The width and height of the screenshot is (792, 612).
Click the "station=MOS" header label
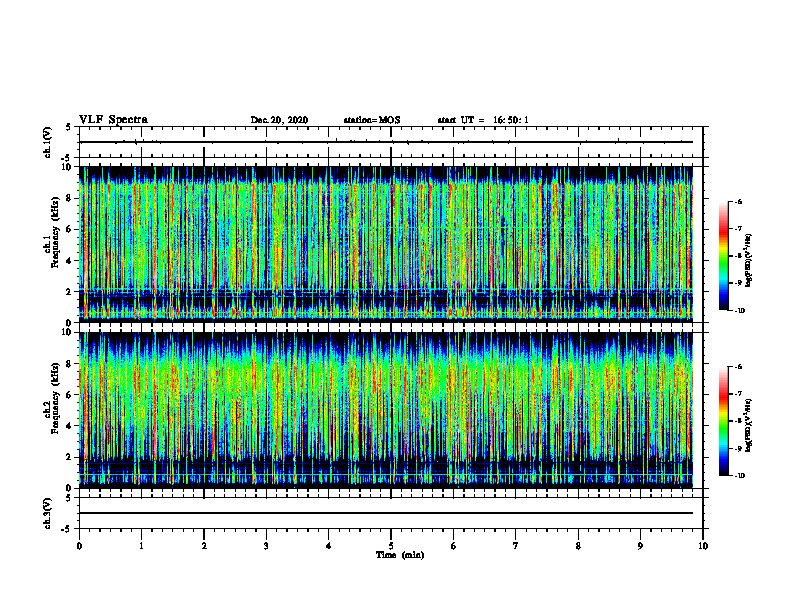pyautogui.click(x=372, y=120)
